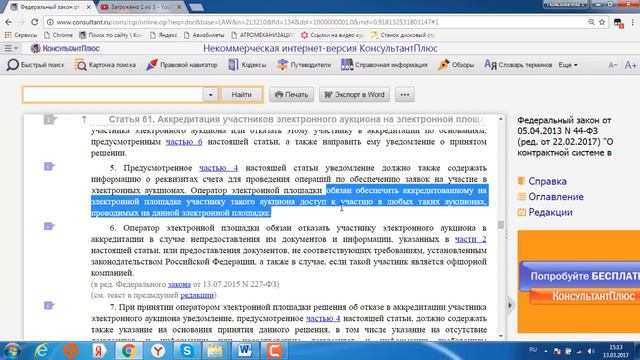Screen dimensions: 640x360
Task: Open Chrome from the taskbar
Action: [x=129, y=351]
